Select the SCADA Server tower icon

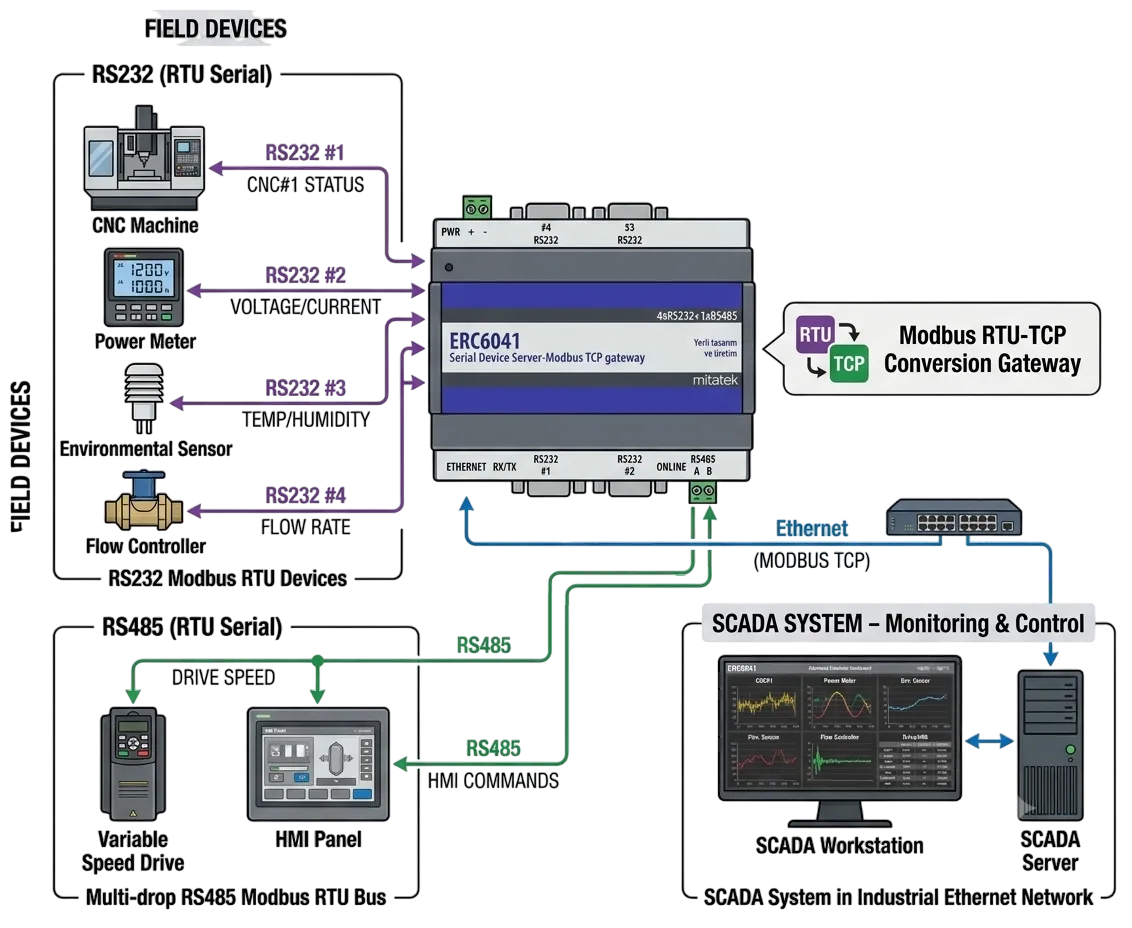tap(1050, 745)
